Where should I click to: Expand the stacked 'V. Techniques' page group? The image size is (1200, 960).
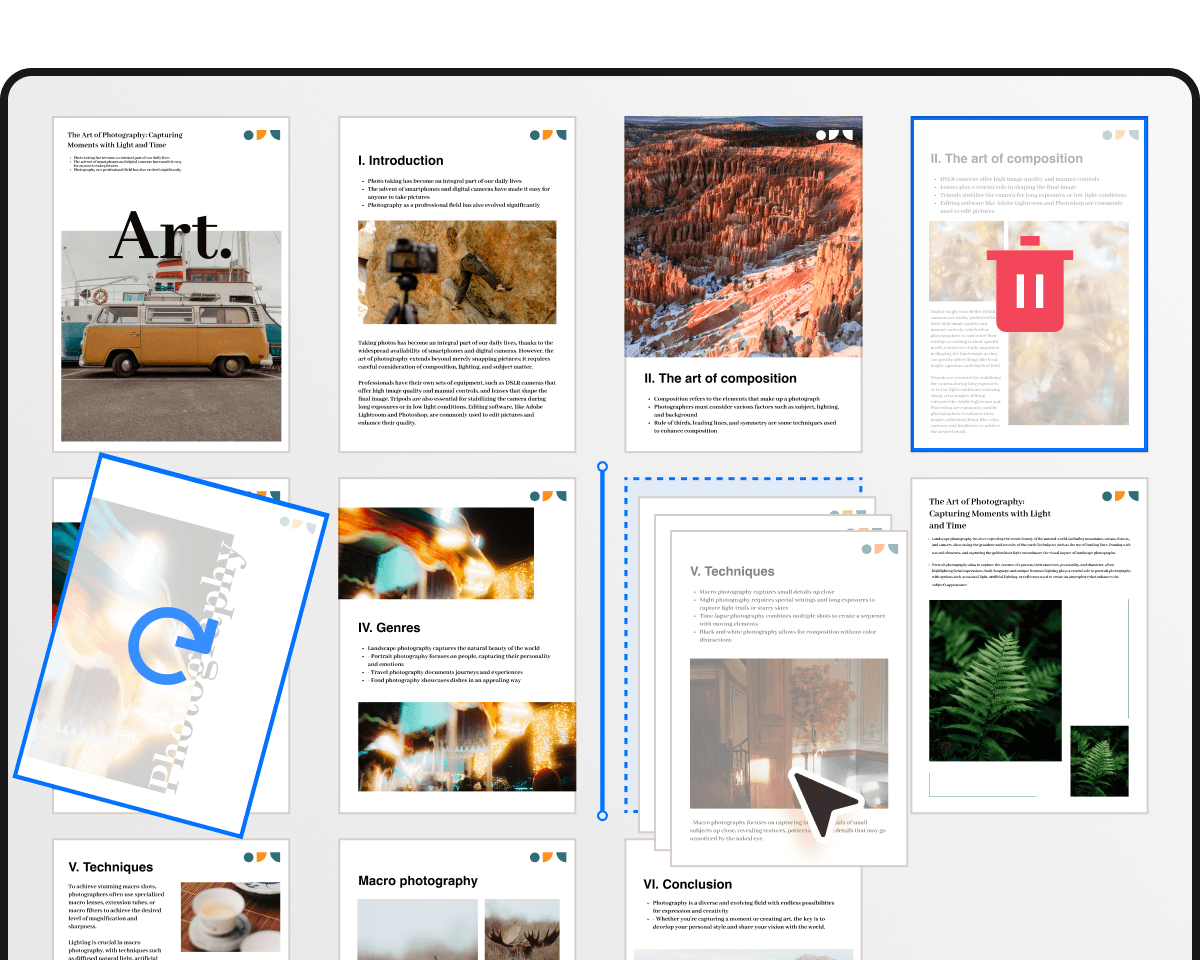789,700
